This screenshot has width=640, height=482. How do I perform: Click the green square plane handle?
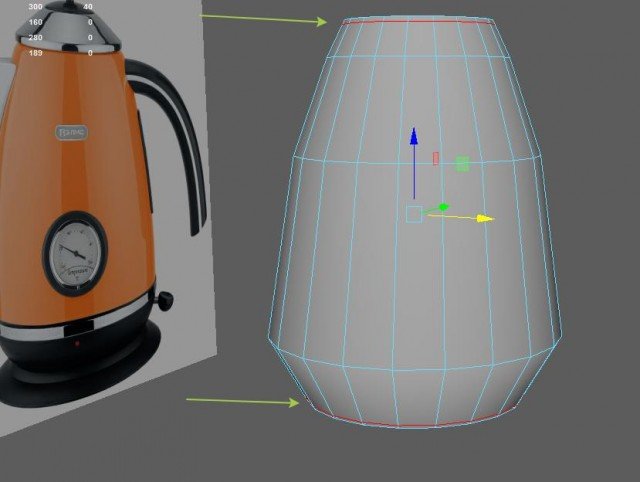462,163
